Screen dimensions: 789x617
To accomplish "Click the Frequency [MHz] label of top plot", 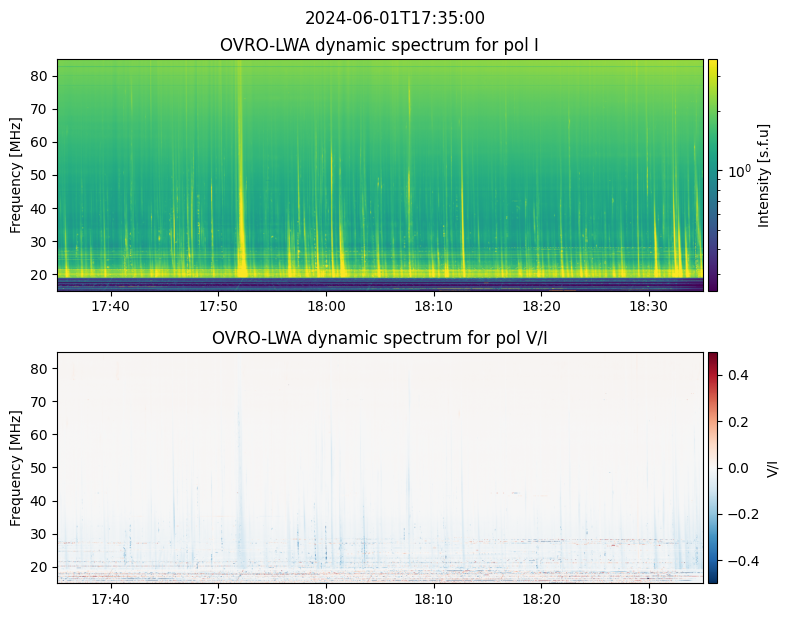I will [16, 175].
